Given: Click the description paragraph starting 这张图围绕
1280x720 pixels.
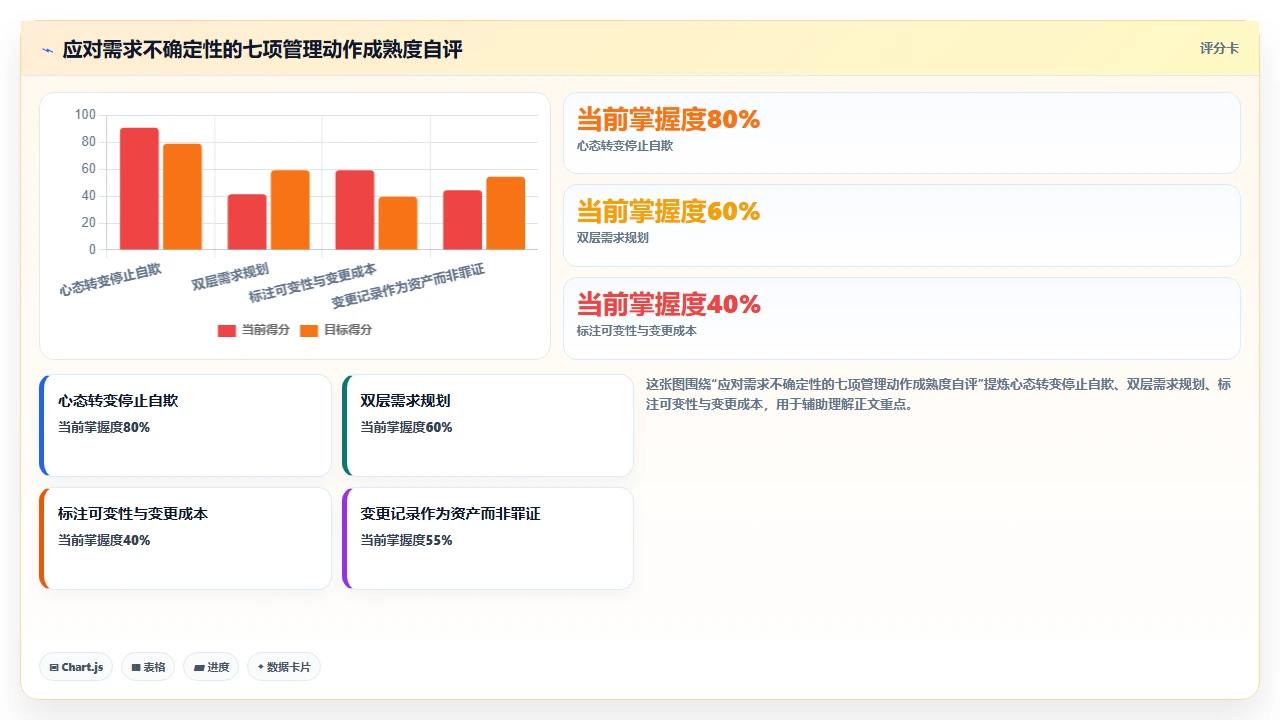Looking at the screenshot, I should click(x=938, y=394).
